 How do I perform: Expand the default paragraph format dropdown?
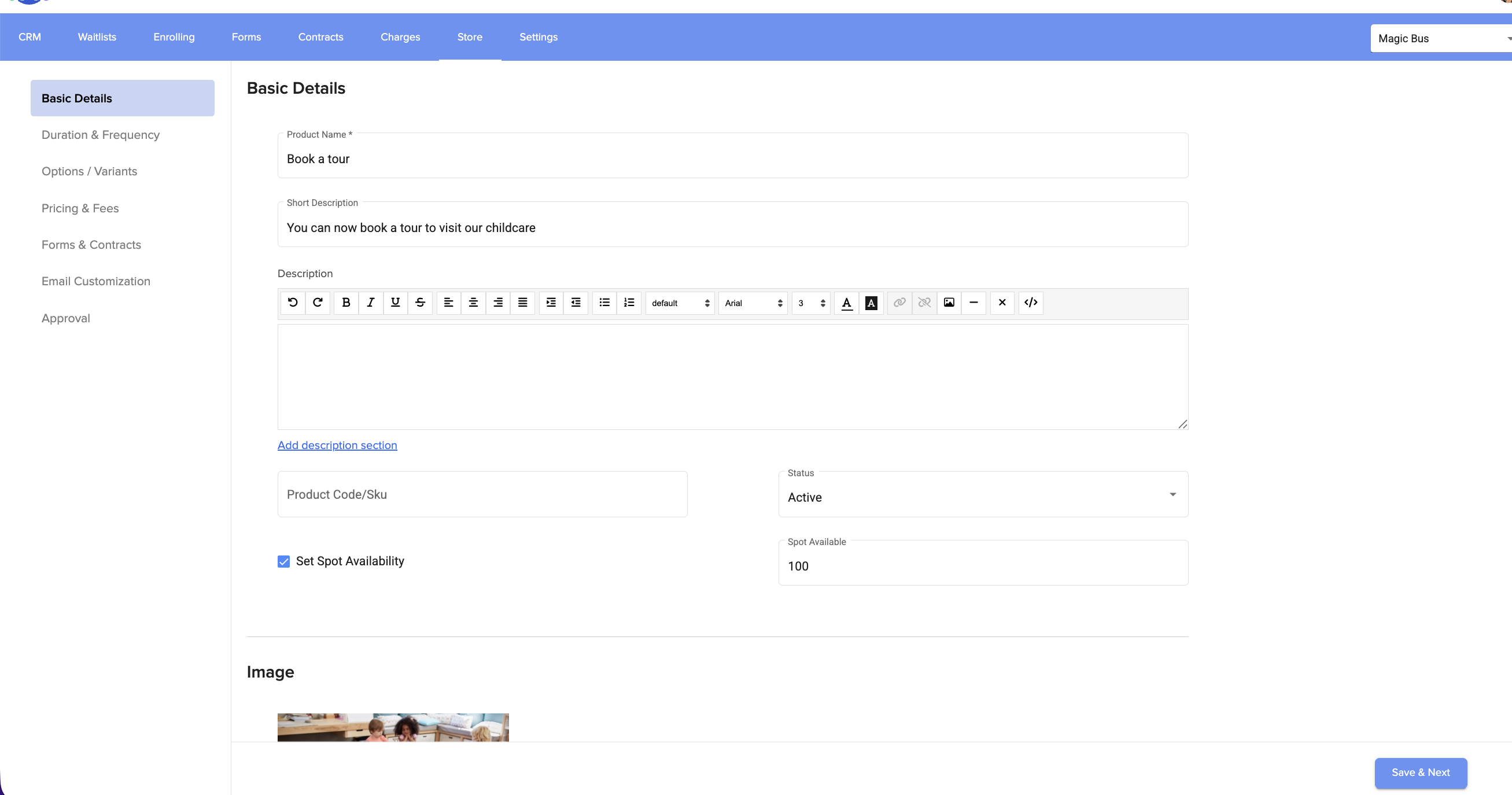pyautogui.click(x=680, y=303)
